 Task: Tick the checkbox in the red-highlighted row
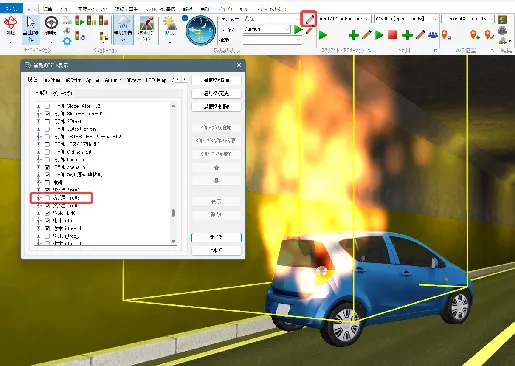coord(48,198)
